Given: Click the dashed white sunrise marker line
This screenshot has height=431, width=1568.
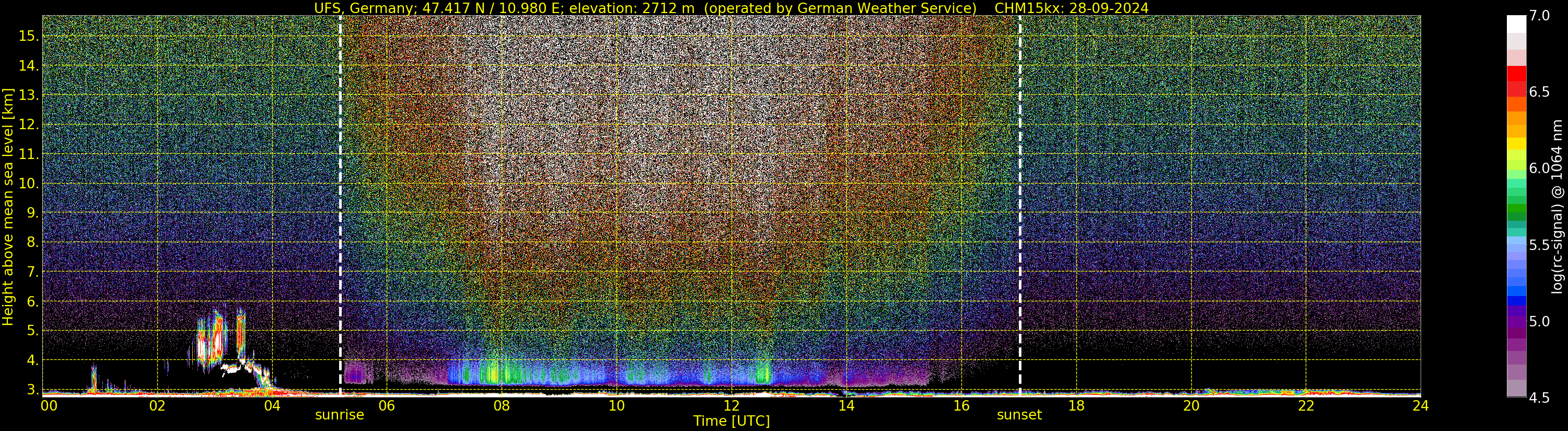Looking at the screenshot, I should pyautogui.click(x=340, y=206).
